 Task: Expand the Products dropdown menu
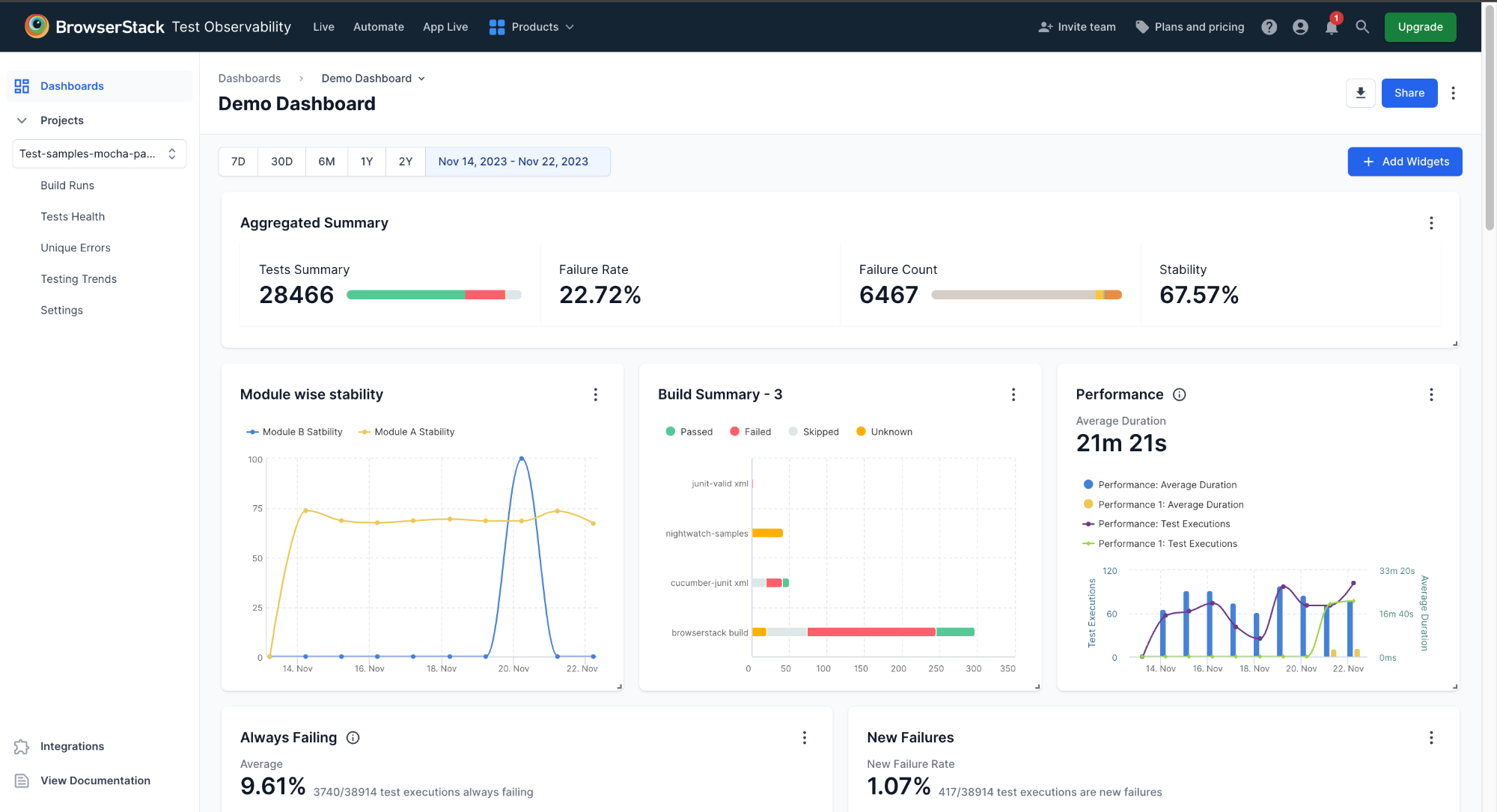tap(532, 27)
